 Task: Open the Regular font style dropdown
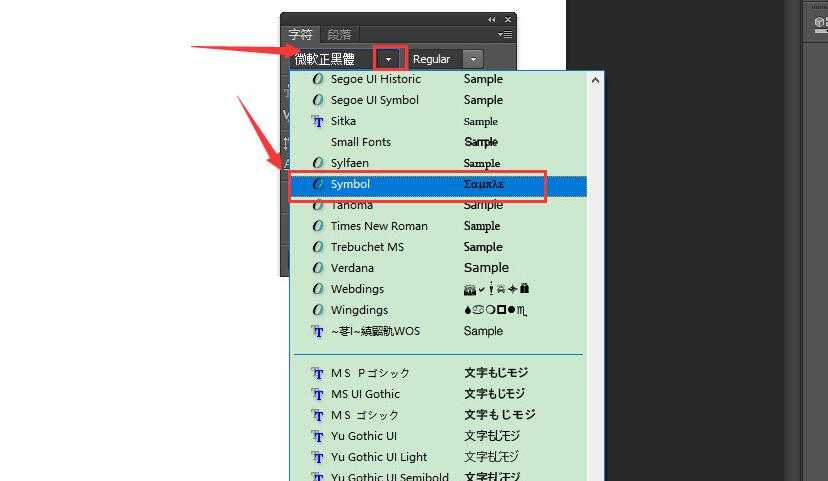pos(473,60)
